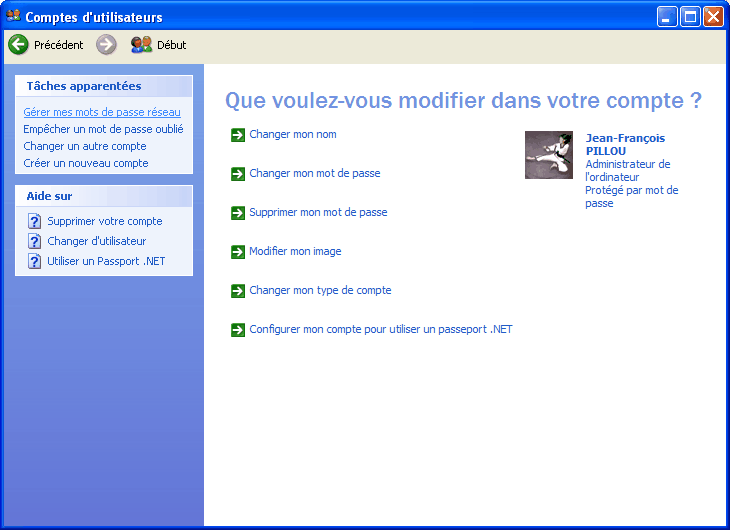This screenshot has height=530, width=730.
Task: Click the heading Que voulez-vous modifier dans votre compte
Action: pyautogui.click(x=463, y=101)
